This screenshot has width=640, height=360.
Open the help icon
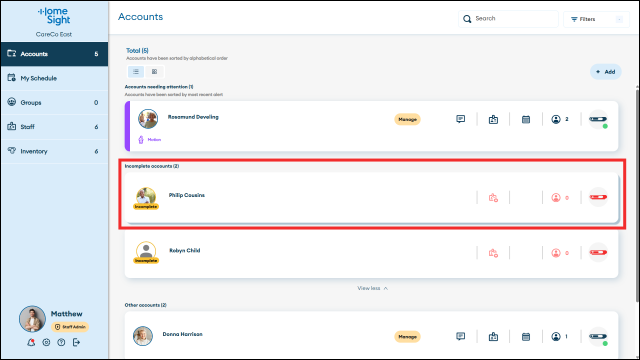61,342
